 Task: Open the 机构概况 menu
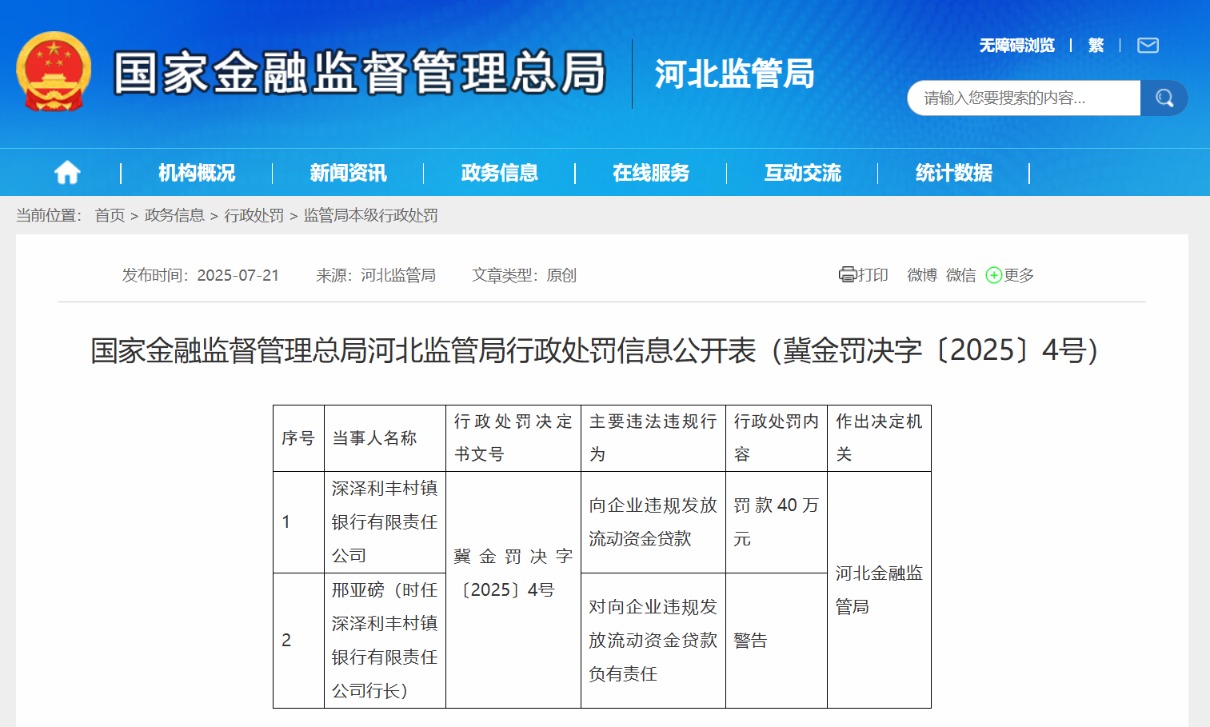coord(197,173)
